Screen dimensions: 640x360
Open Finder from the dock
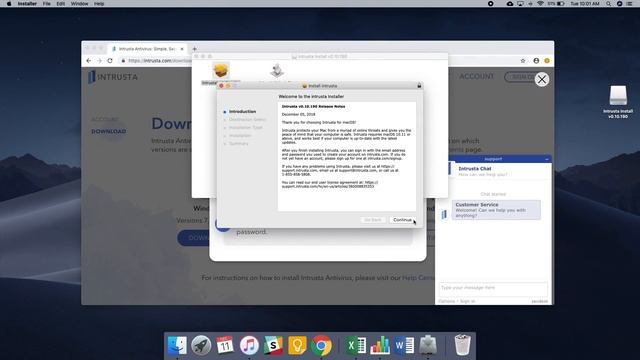tap(177, 346)
